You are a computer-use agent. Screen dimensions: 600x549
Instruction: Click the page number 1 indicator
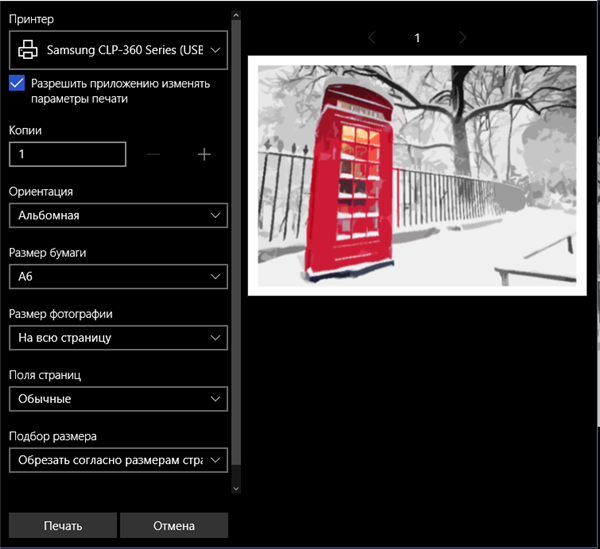[x=417, y=38]
